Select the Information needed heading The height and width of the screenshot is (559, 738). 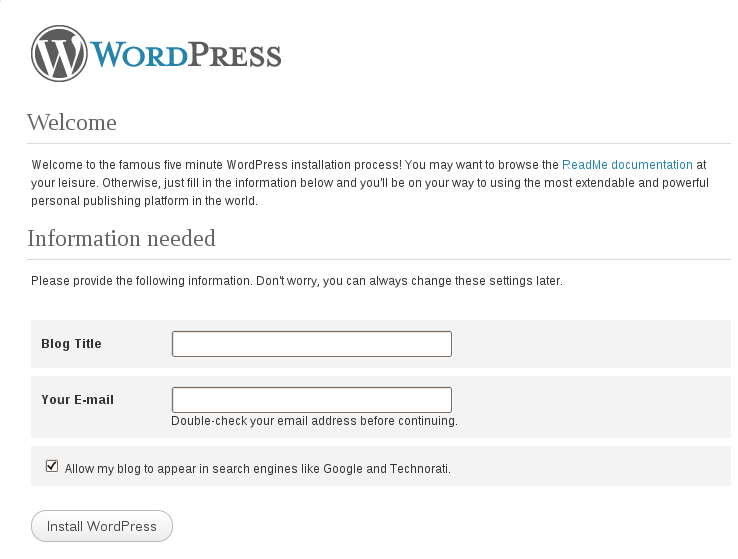tap(121, 239)
